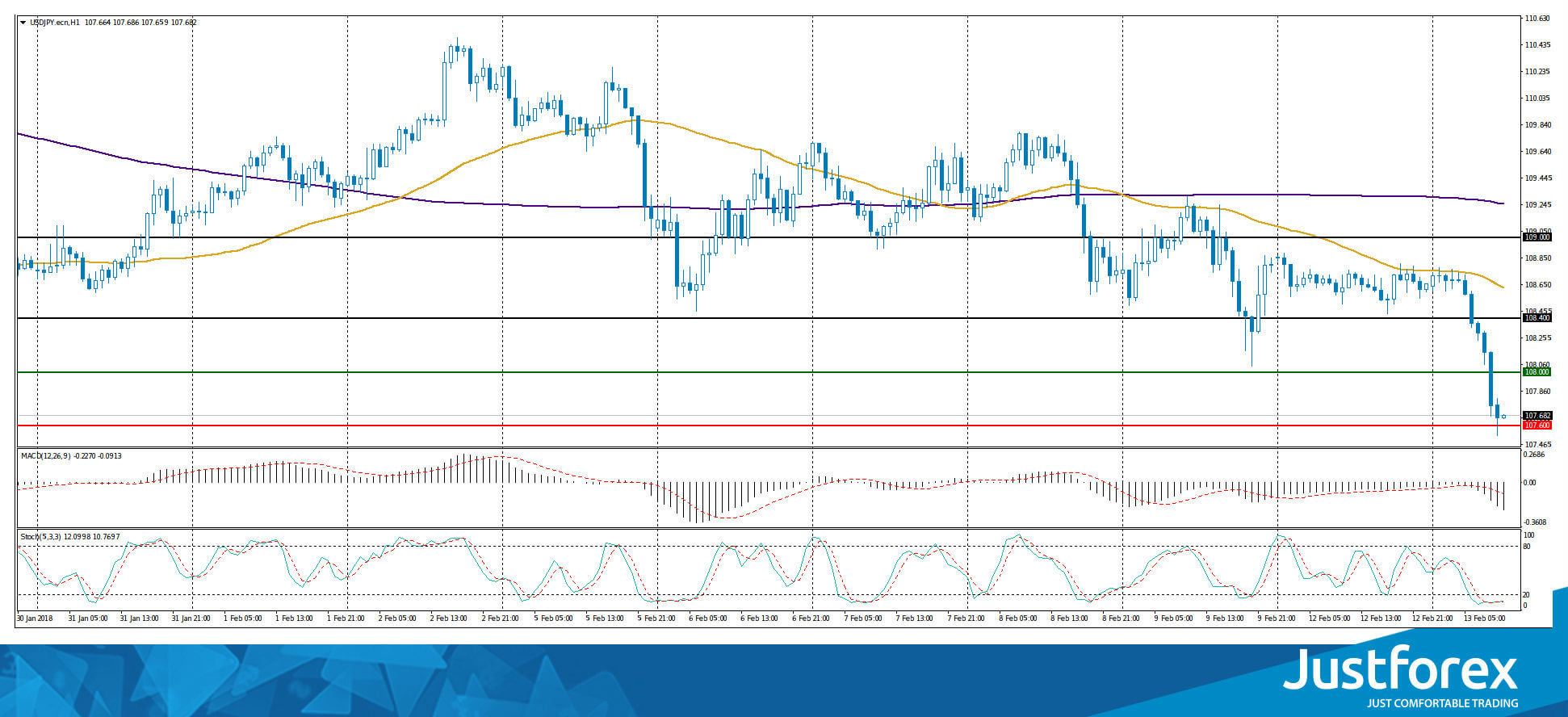Click the '12 Feb 13:00' time axis label

coord(1380,618)
